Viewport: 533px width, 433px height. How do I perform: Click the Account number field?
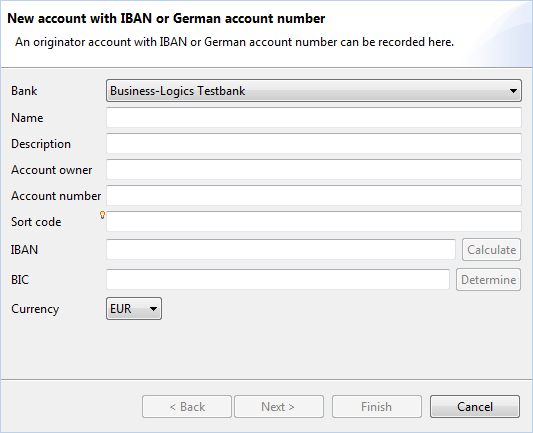click(x=314, y=195)
